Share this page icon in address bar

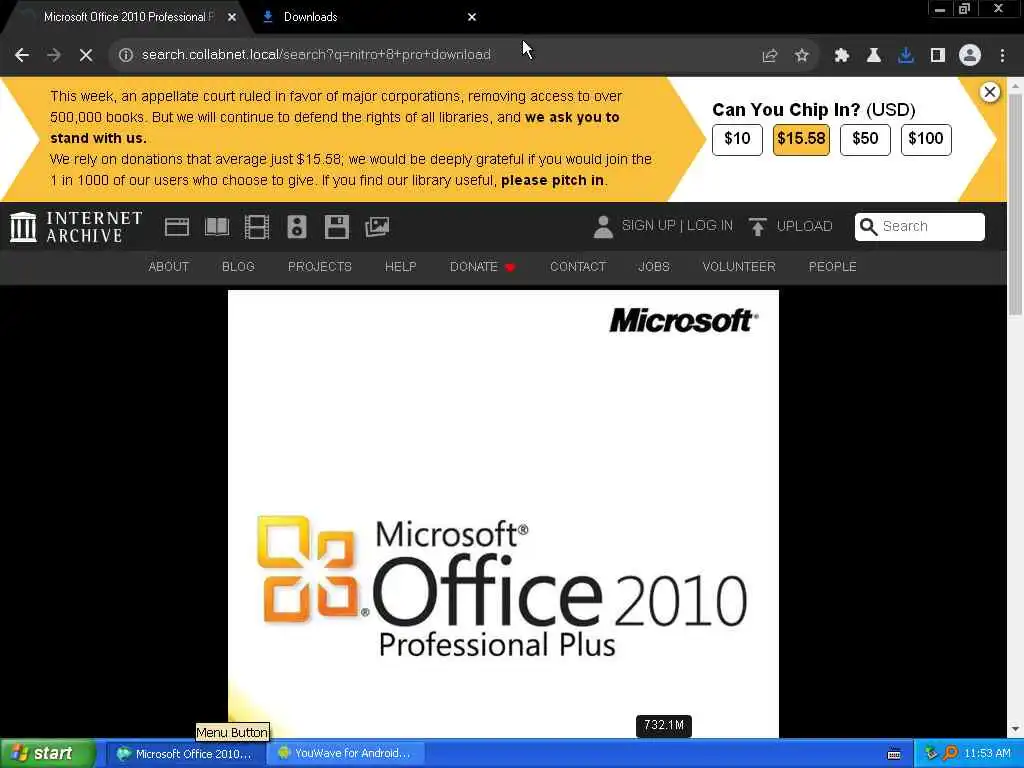(x=770, y=56)
